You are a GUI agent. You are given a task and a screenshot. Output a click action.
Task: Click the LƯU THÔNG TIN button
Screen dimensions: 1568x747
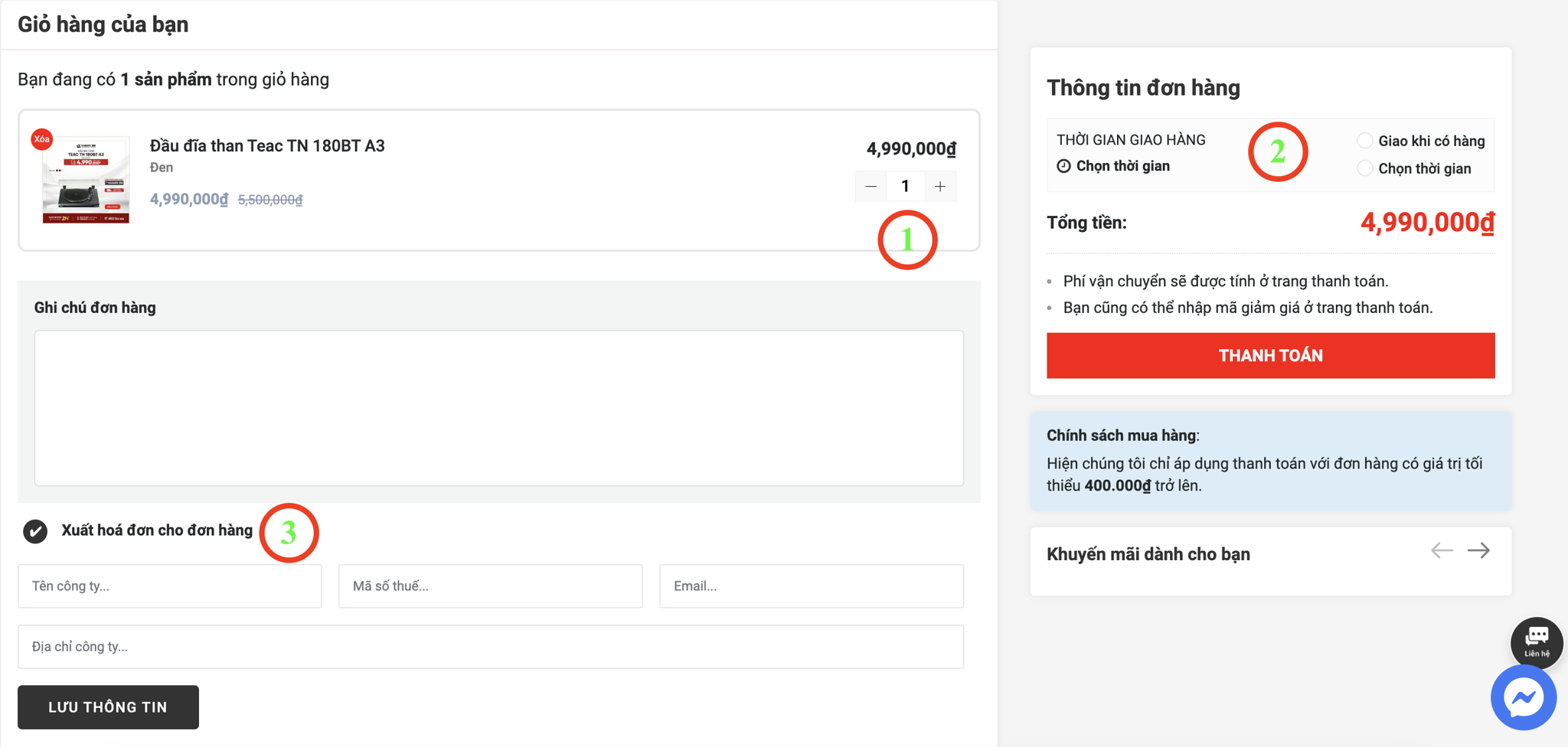108,707
